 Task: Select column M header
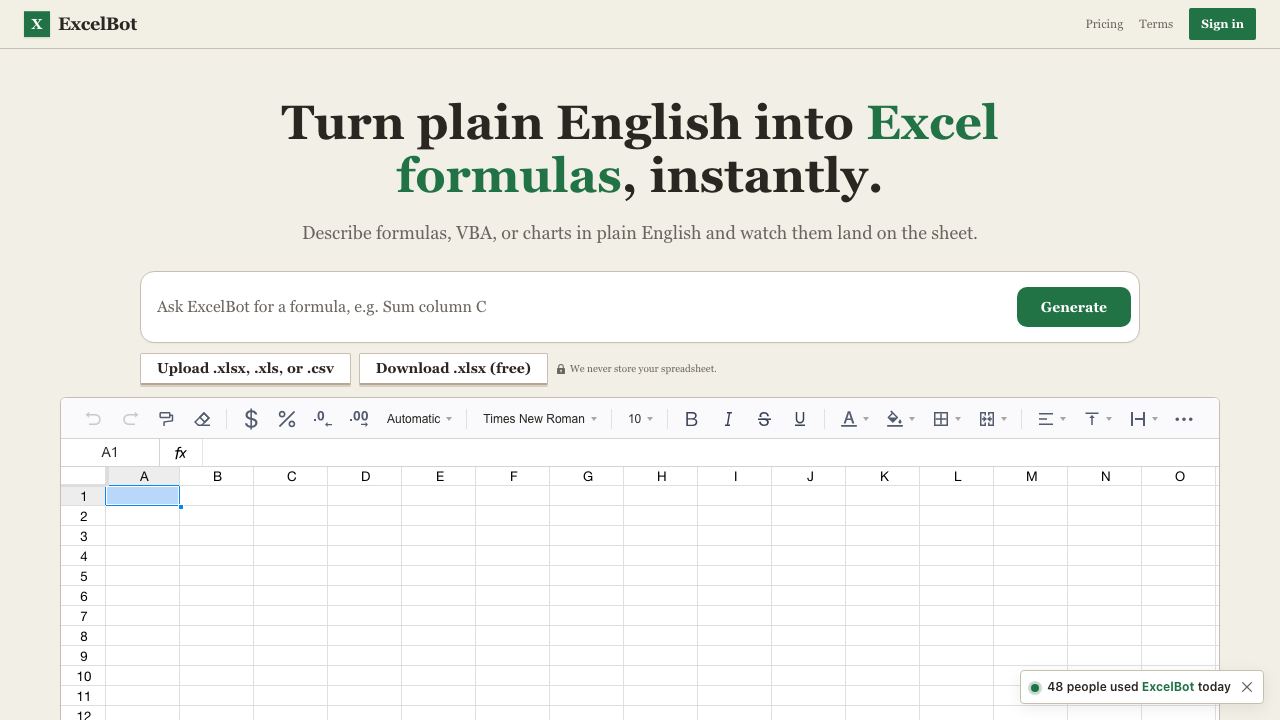(1031, 476)
